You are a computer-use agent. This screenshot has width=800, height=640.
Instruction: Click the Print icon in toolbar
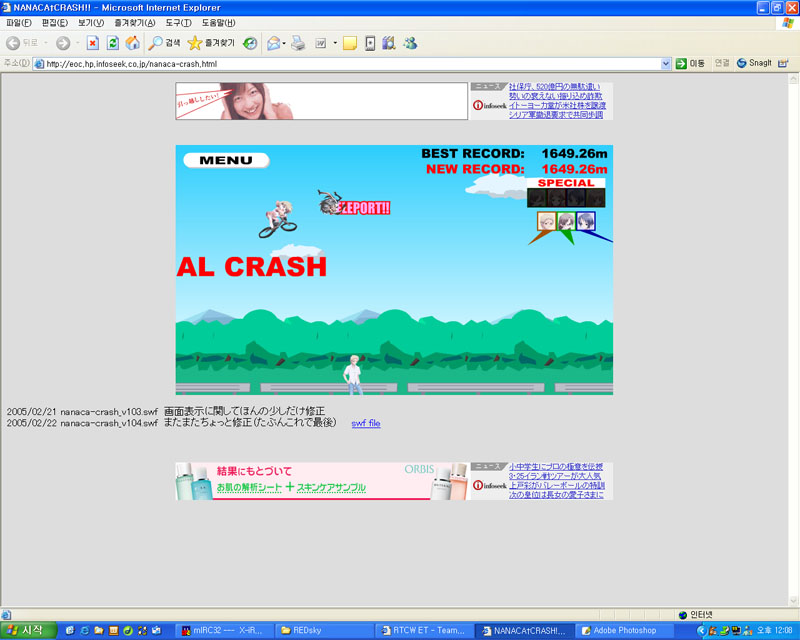click(x=298, y=43)
